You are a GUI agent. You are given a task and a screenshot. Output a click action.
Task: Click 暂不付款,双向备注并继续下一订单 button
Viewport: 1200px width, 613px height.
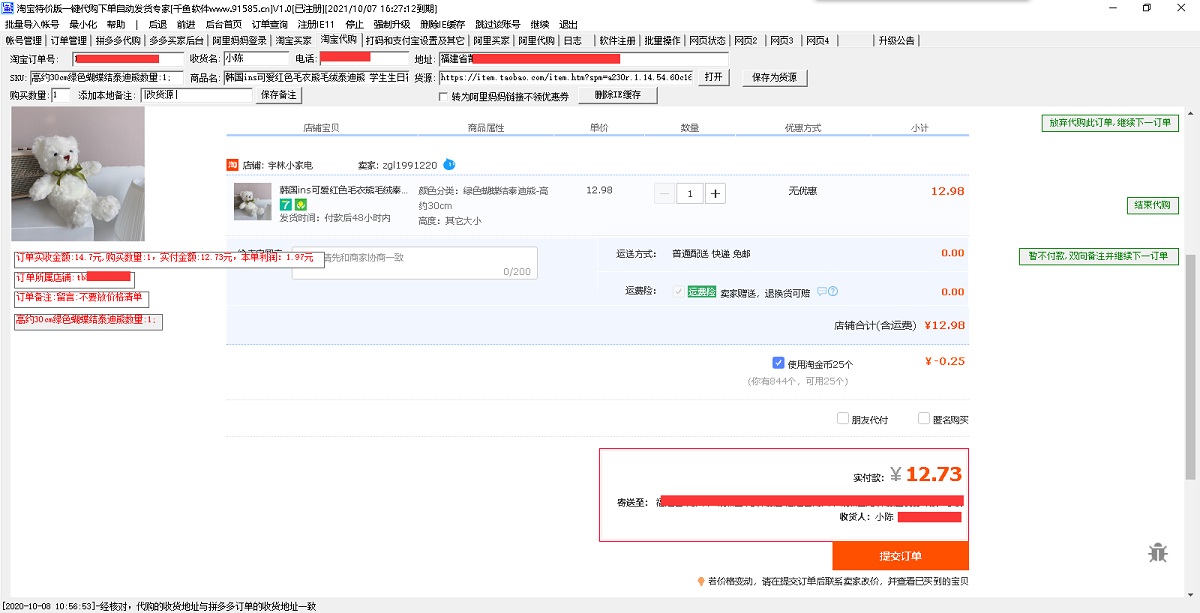coord(1099,256)
